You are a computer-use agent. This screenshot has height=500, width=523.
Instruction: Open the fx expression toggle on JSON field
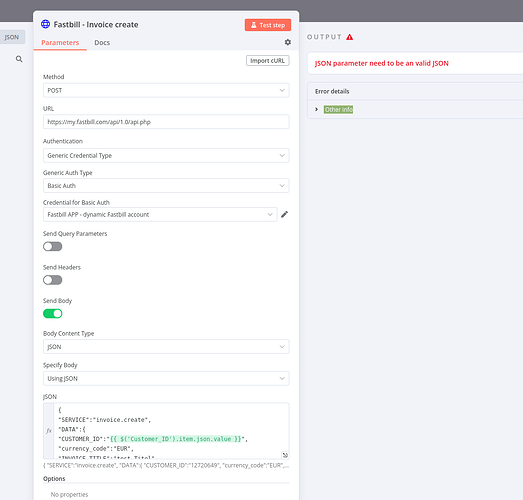point(49,431)
